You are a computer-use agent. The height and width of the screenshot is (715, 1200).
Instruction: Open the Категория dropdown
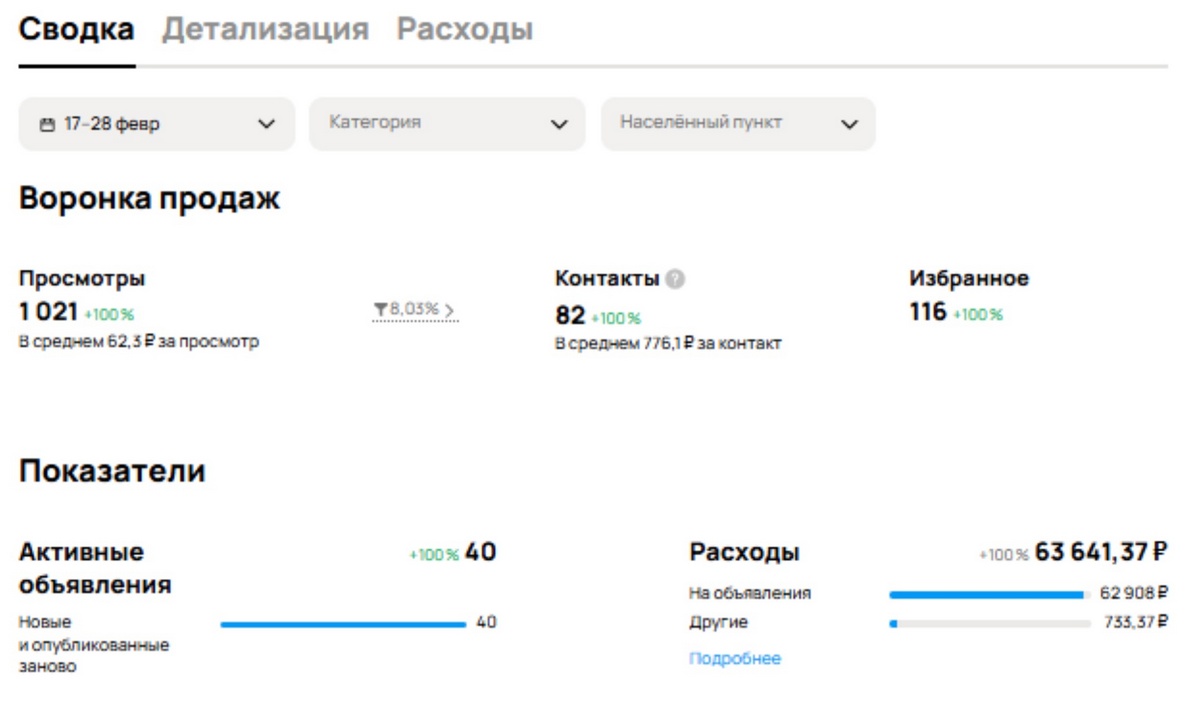click(446, 124)
